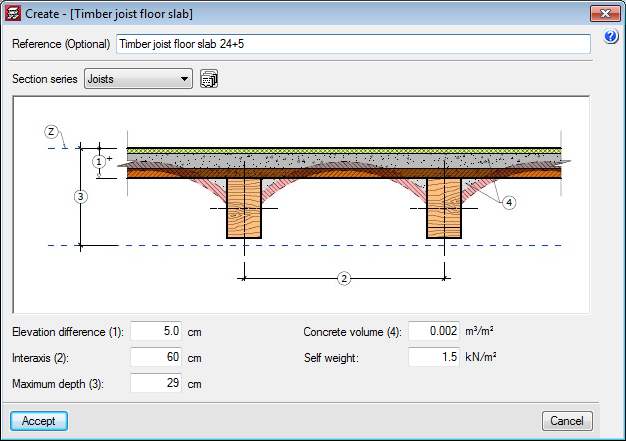
Task: Click the circled 1 marker in diagram
Action: coord(98,160)
